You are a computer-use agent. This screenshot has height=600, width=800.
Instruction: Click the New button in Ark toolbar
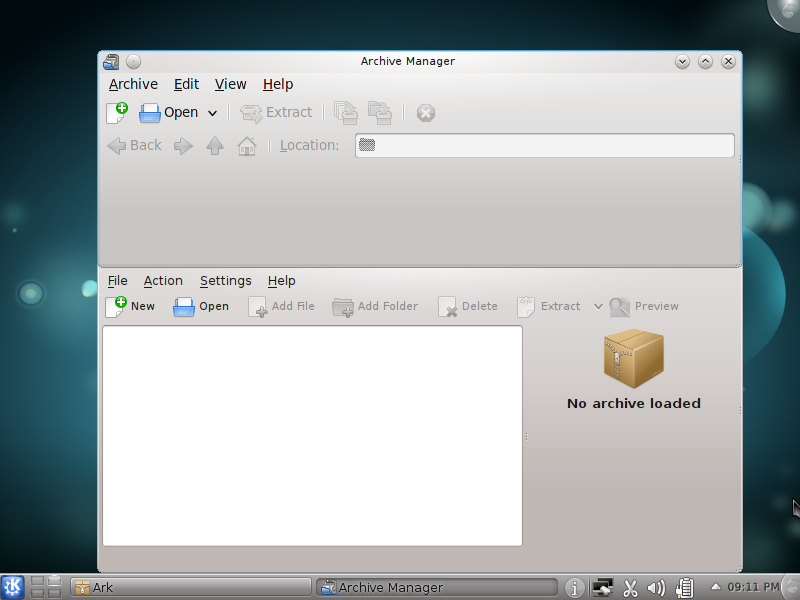[130, 306]
